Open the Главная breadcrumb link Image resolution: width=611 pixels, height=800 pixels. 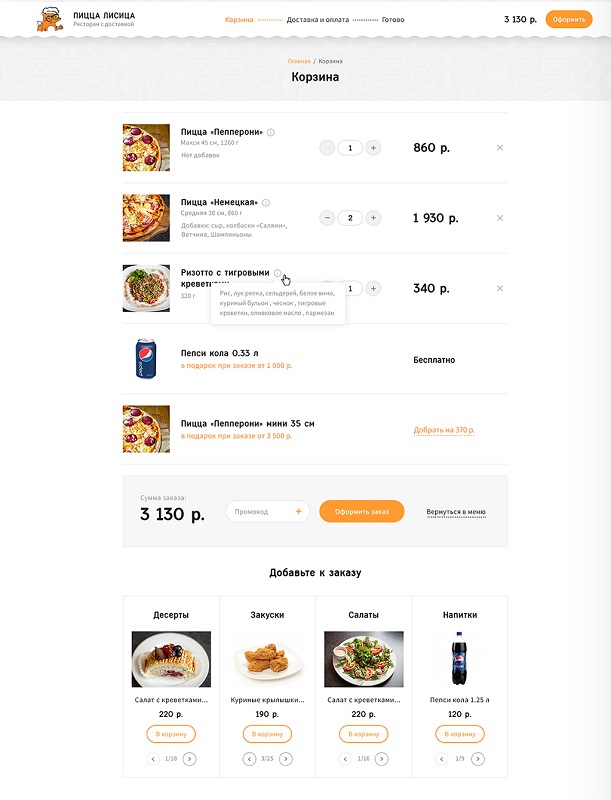pyautogui.click(x=299, y=61)
